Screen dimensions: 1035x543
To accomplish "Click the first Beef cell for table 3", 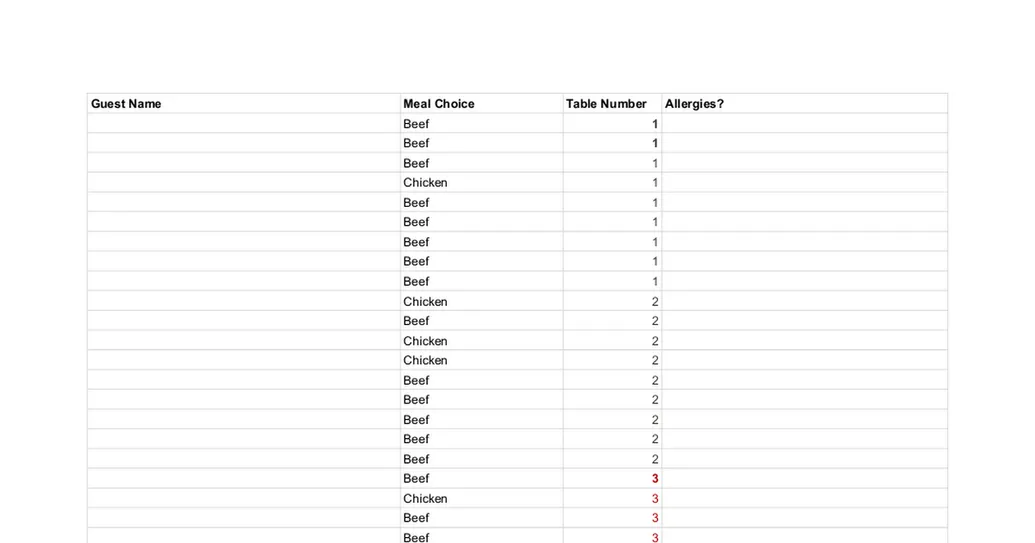I will (481, 479).
